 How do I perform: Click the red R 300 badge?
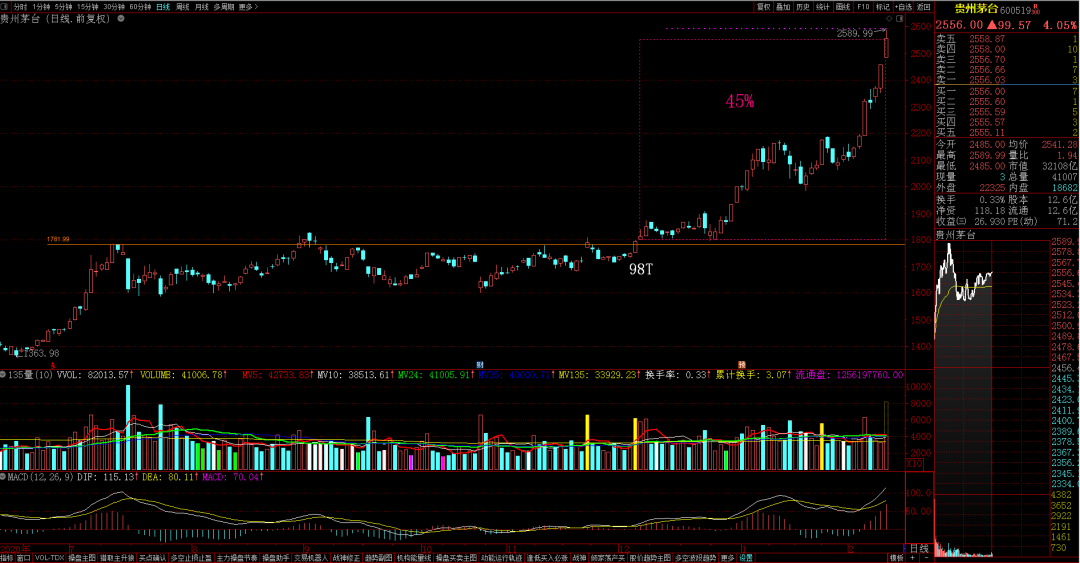1035,9
